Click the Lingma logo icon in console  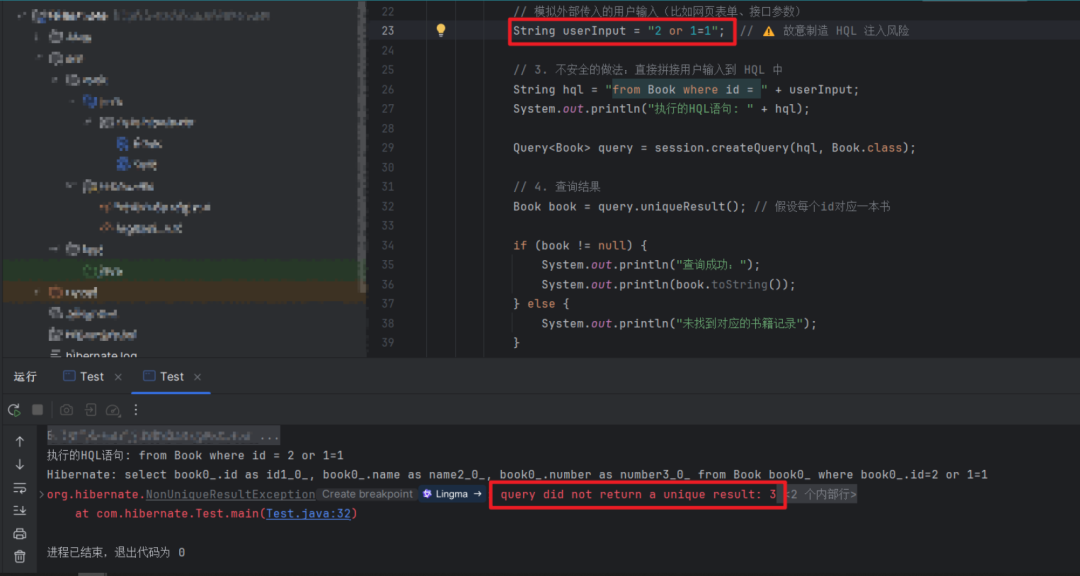coord(428,493)
